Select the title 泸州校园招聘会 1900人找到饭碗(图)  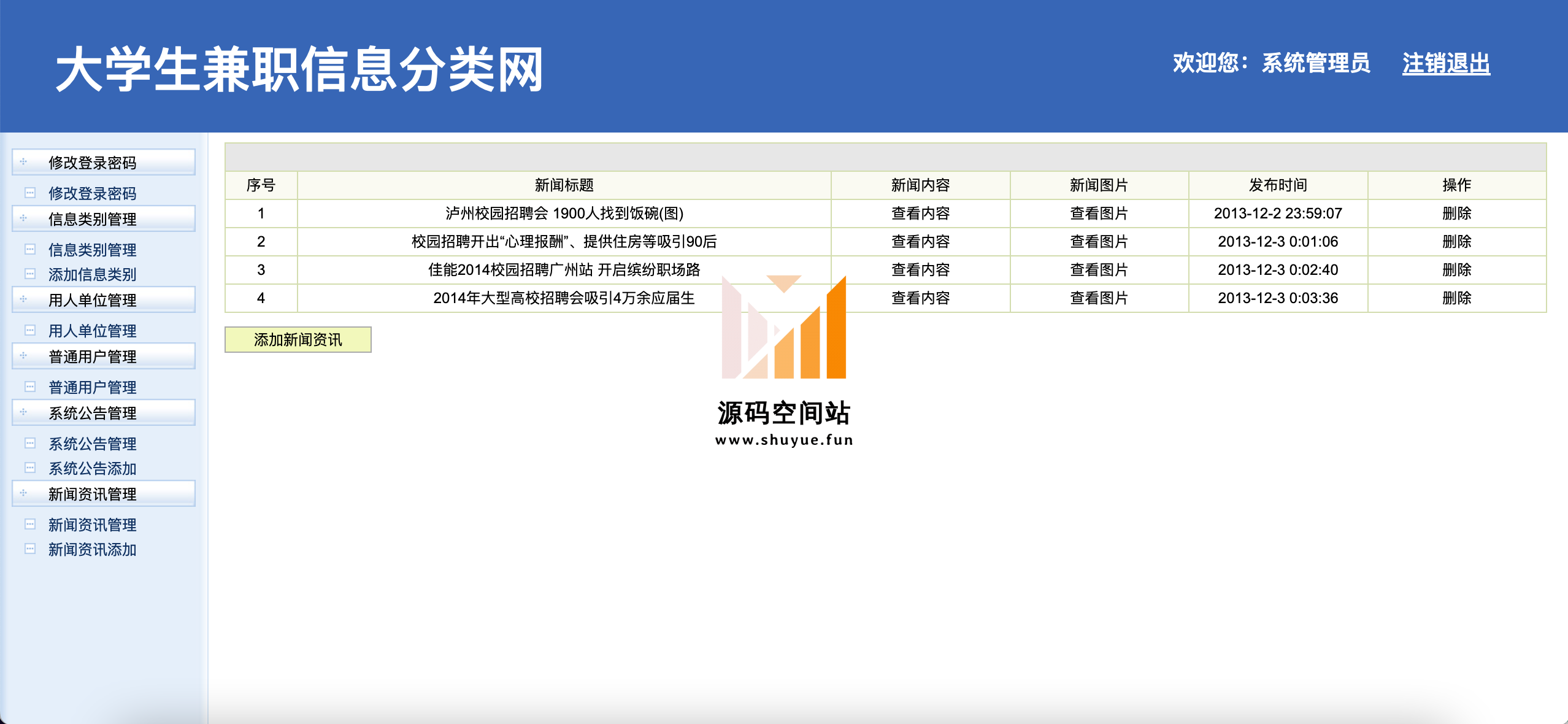(564, 214)
